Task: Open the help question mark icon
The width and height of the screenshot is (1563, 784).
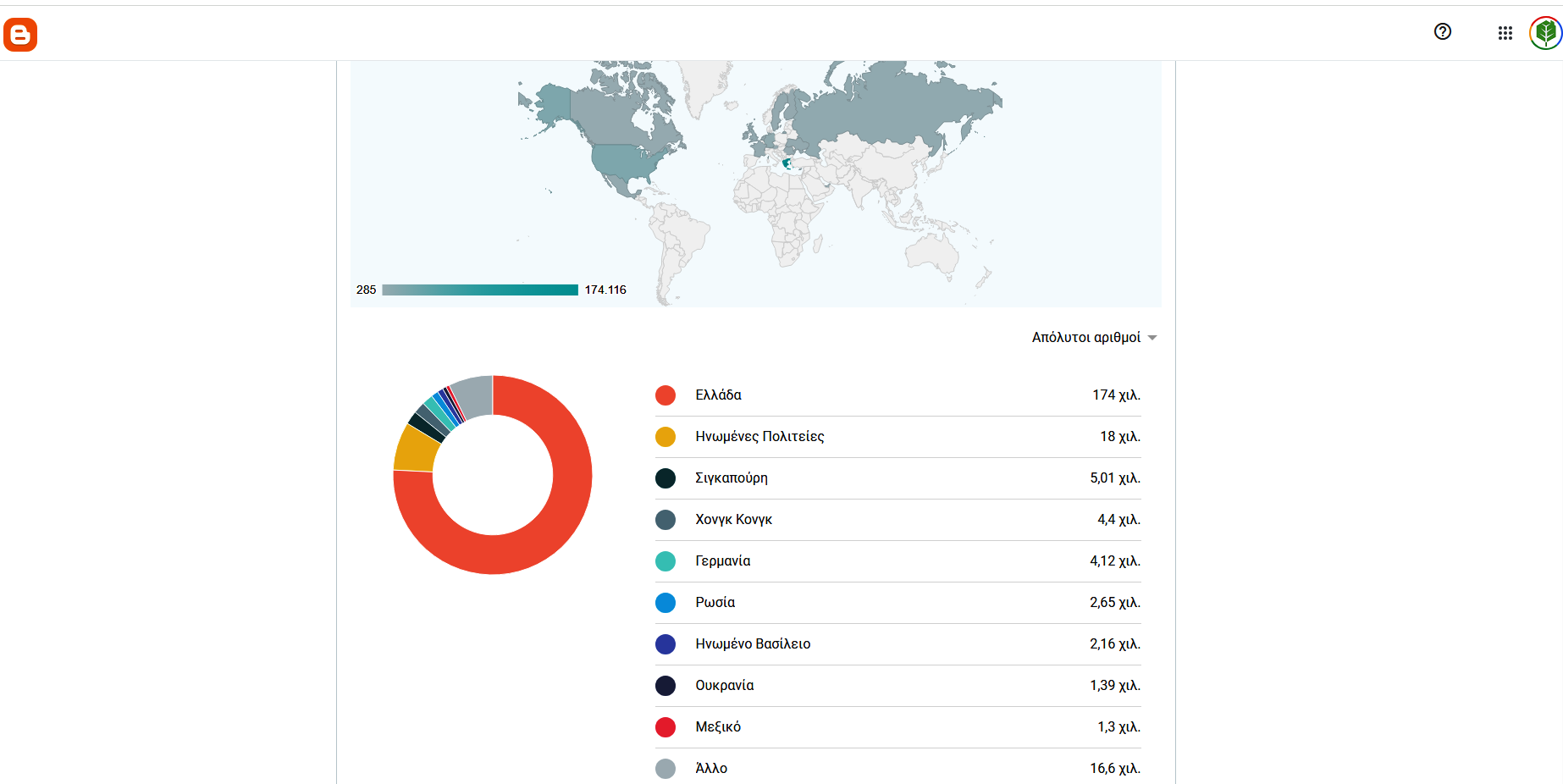Action: [x=1443, y=32]
